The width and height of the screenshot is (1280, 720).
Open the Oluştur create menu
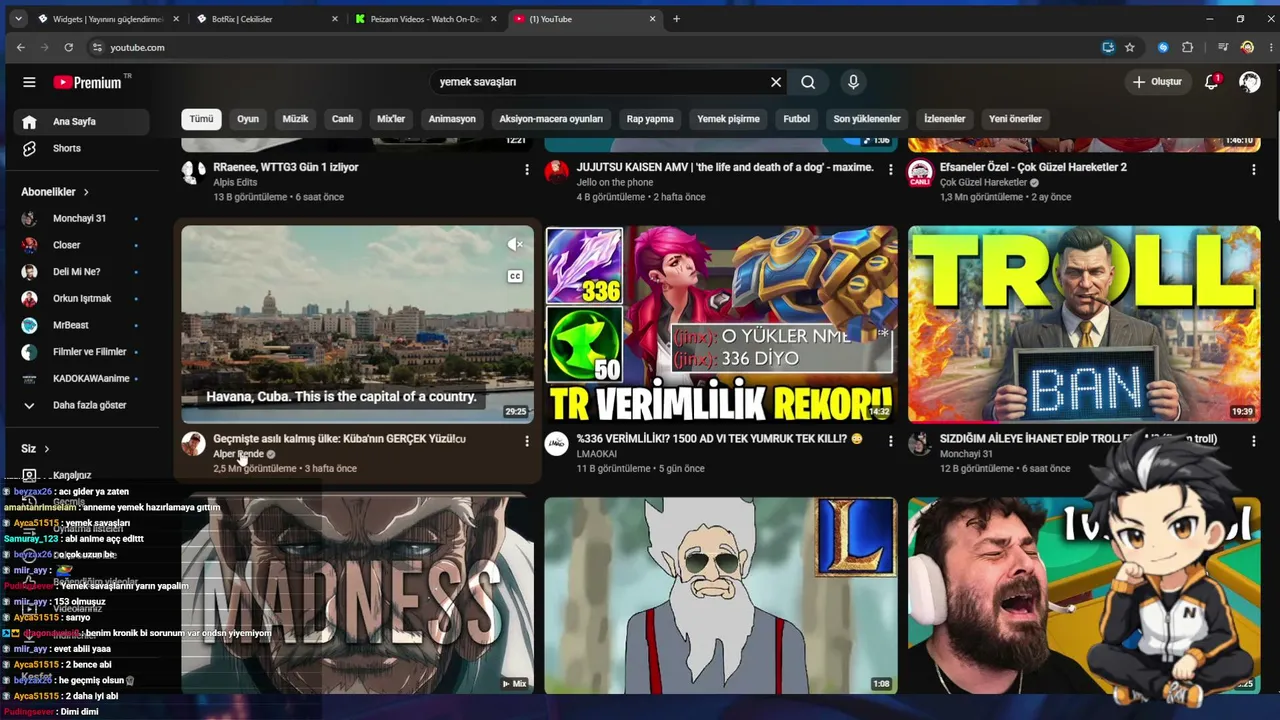1157,82
